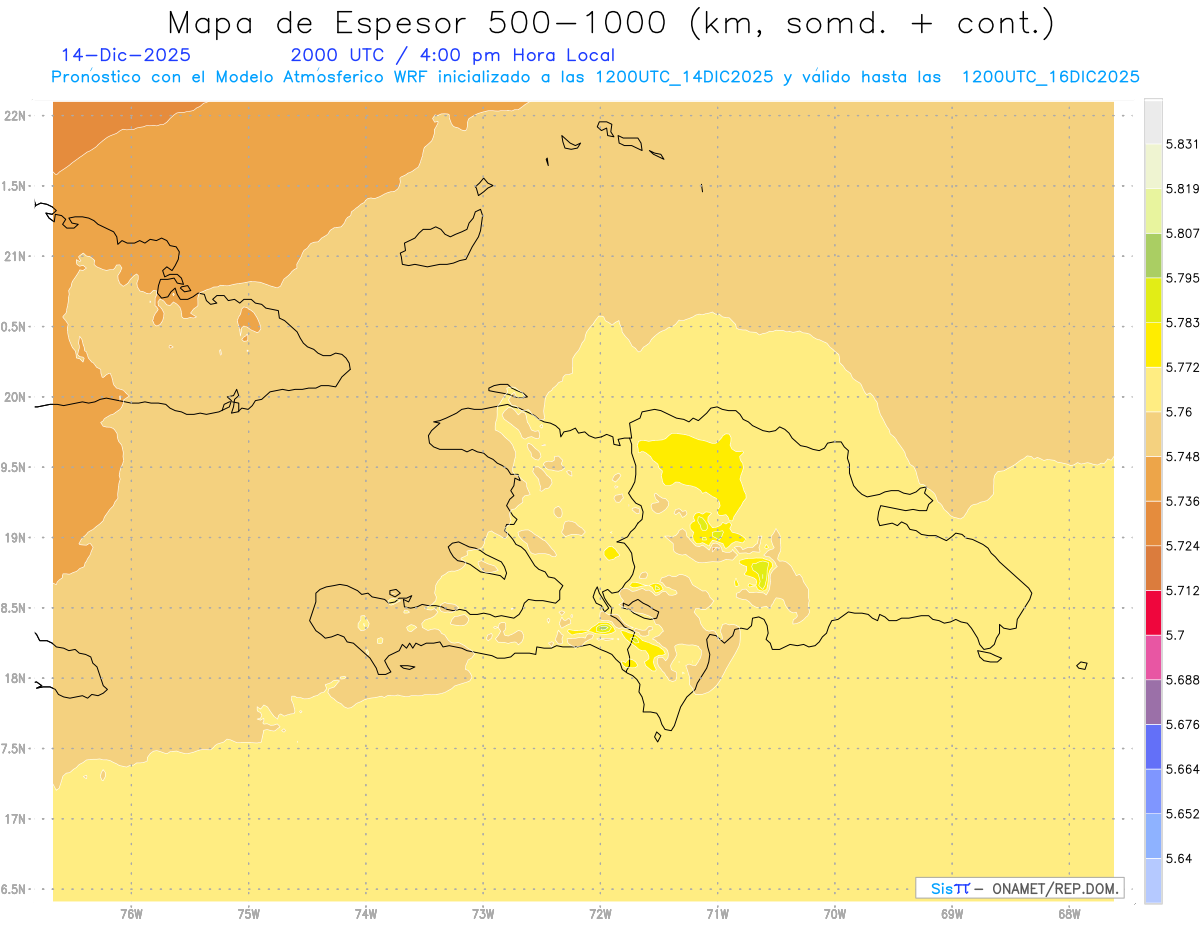1200x927 pixels.
Task: Click the red legend swatch between 5.712 and 5.7
Action: pyautogui.click(x=1153, y=612)
